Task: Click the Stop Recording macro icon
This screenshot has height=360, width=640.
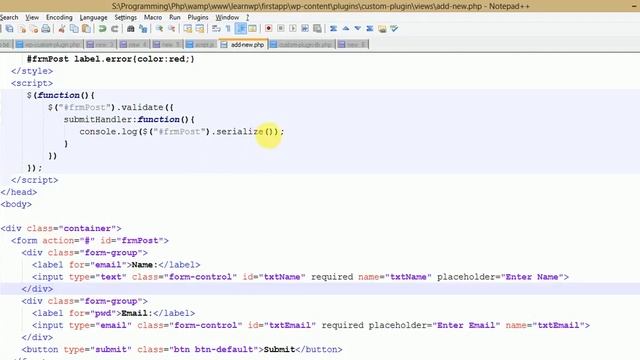Action: pyautogui.click(x=280, y=29)
